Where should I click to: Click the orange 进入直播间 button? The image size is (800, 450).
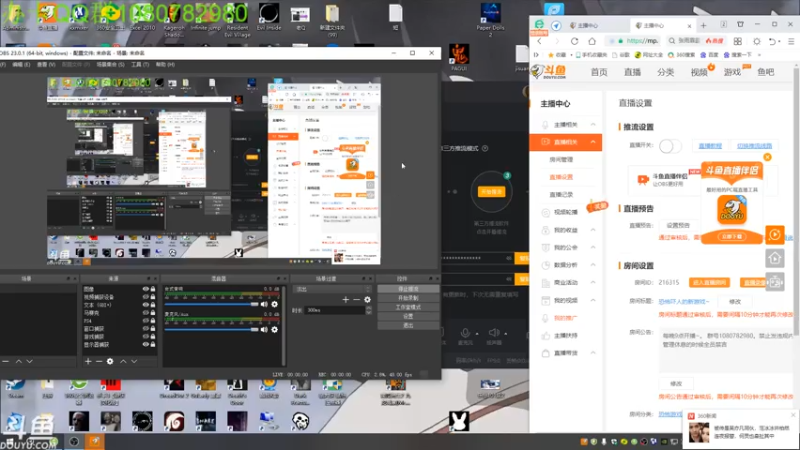pos(709,283)
